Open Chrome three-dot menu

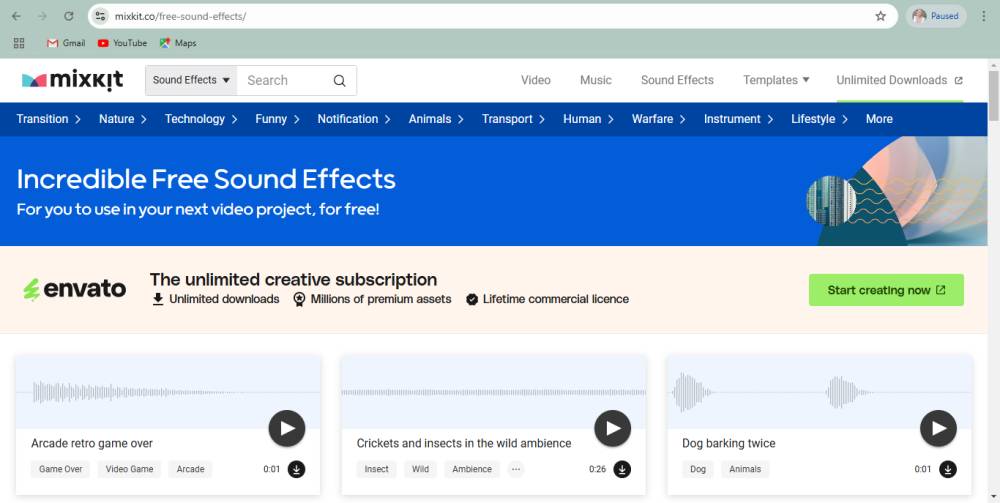click(x=983, y=16)
